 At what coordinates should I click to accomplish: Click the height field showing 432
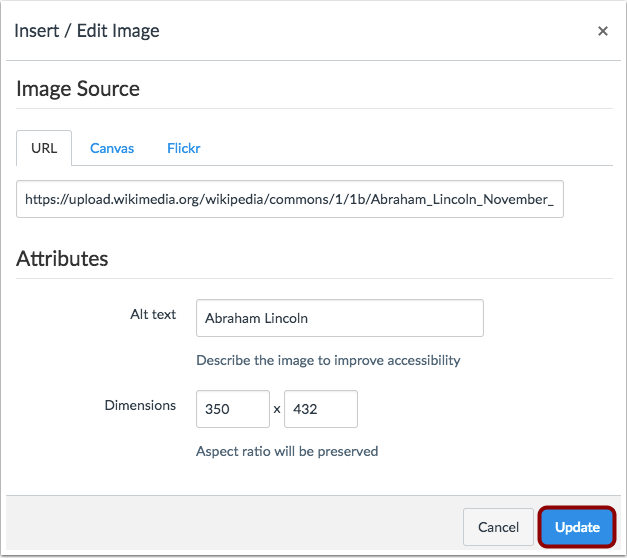(x=321, y=409)
